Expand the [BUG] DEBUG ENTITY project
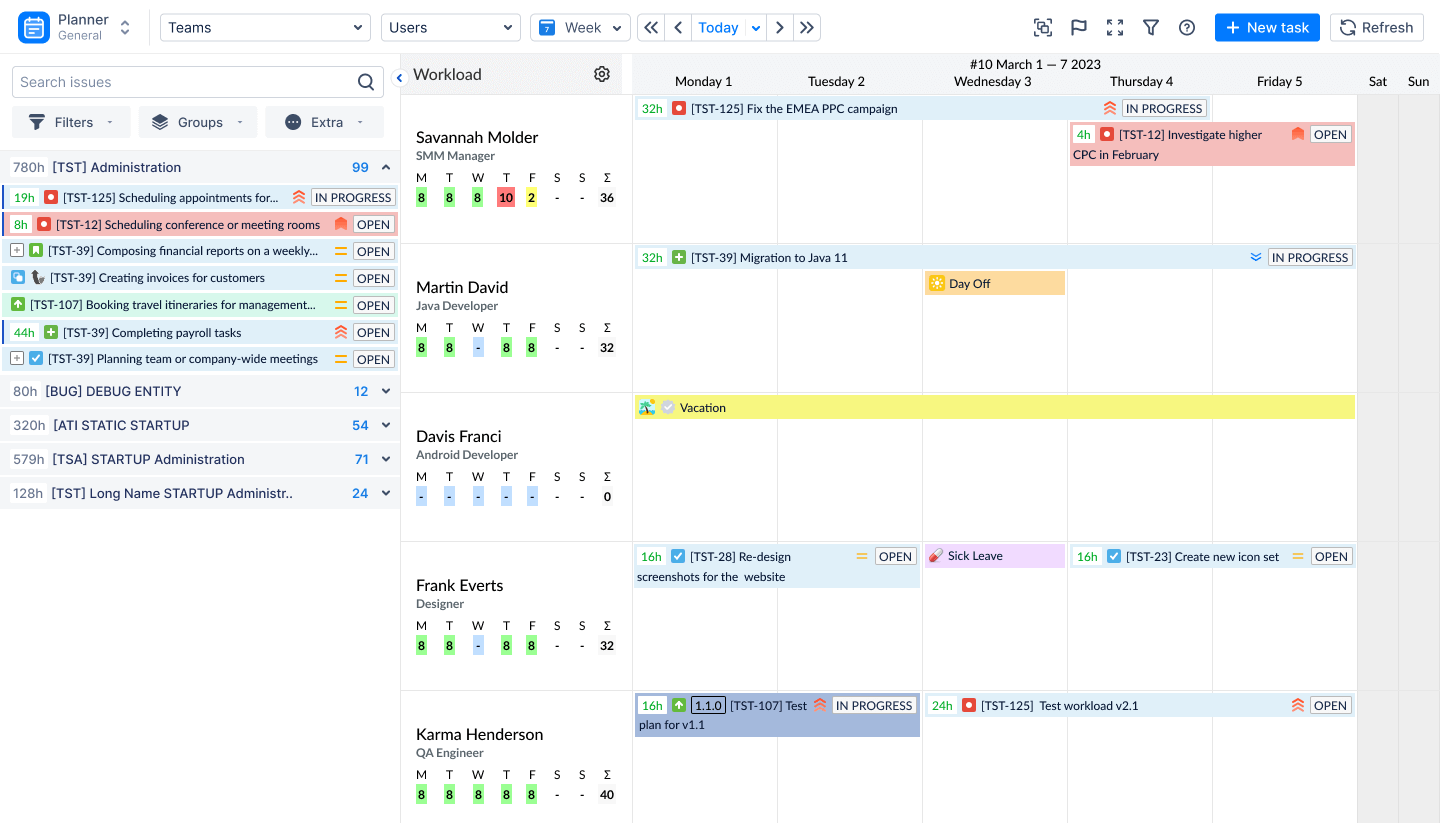The width and height of the screenshot is (1440, 823). (385, 390)
